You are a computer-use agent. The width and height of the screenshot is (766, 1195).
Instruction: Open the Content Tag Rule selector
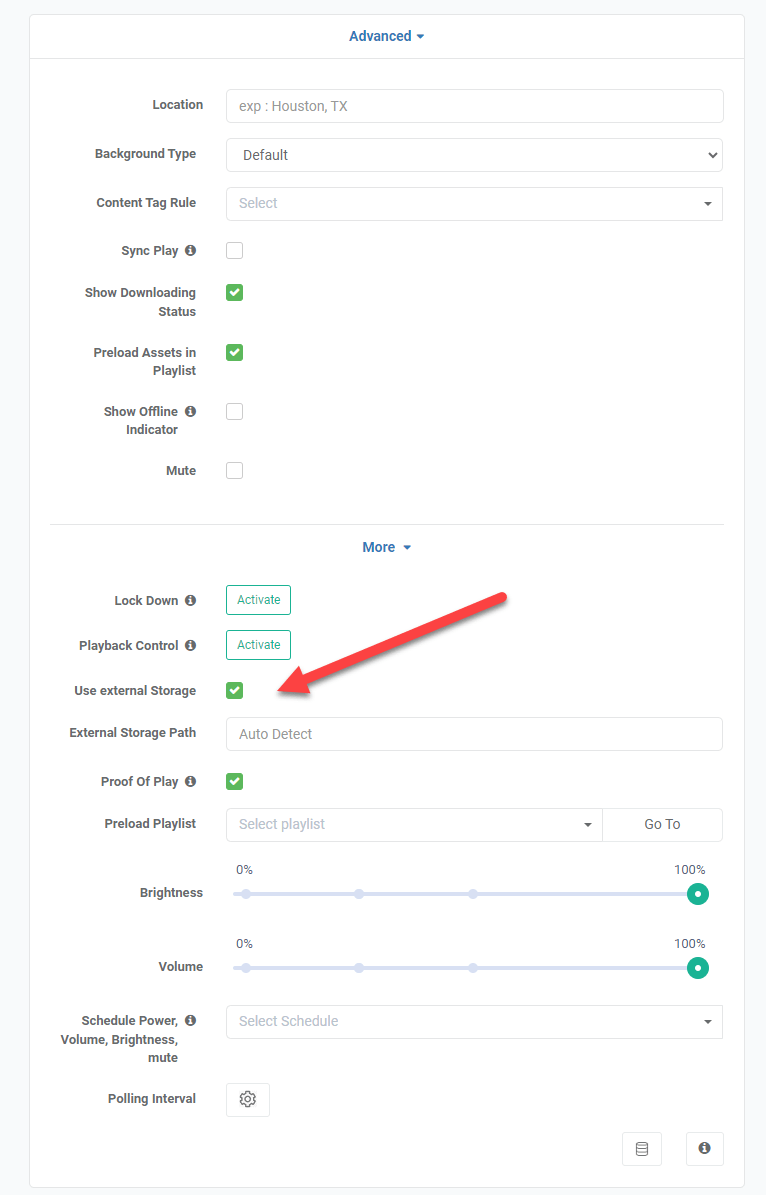click(474, 203)
